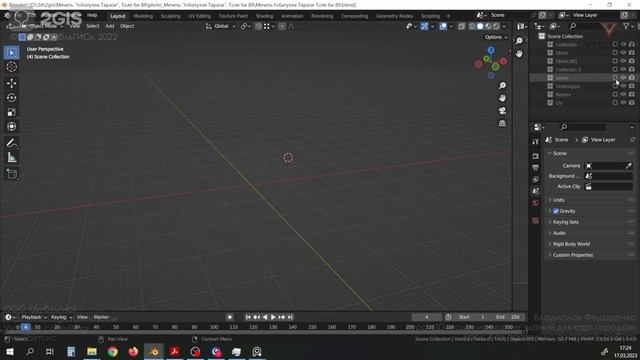Exclude the UV collection via checkbox
This screenshot has height=360, width=640.
pyautogui.click(x=615, y=103)
